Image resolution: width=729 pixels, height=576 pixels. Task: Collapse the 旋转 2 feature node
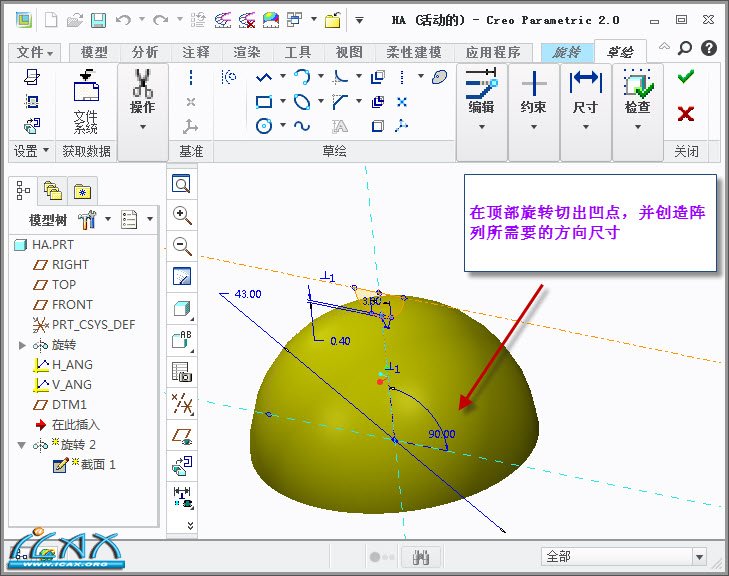(23, 445)
